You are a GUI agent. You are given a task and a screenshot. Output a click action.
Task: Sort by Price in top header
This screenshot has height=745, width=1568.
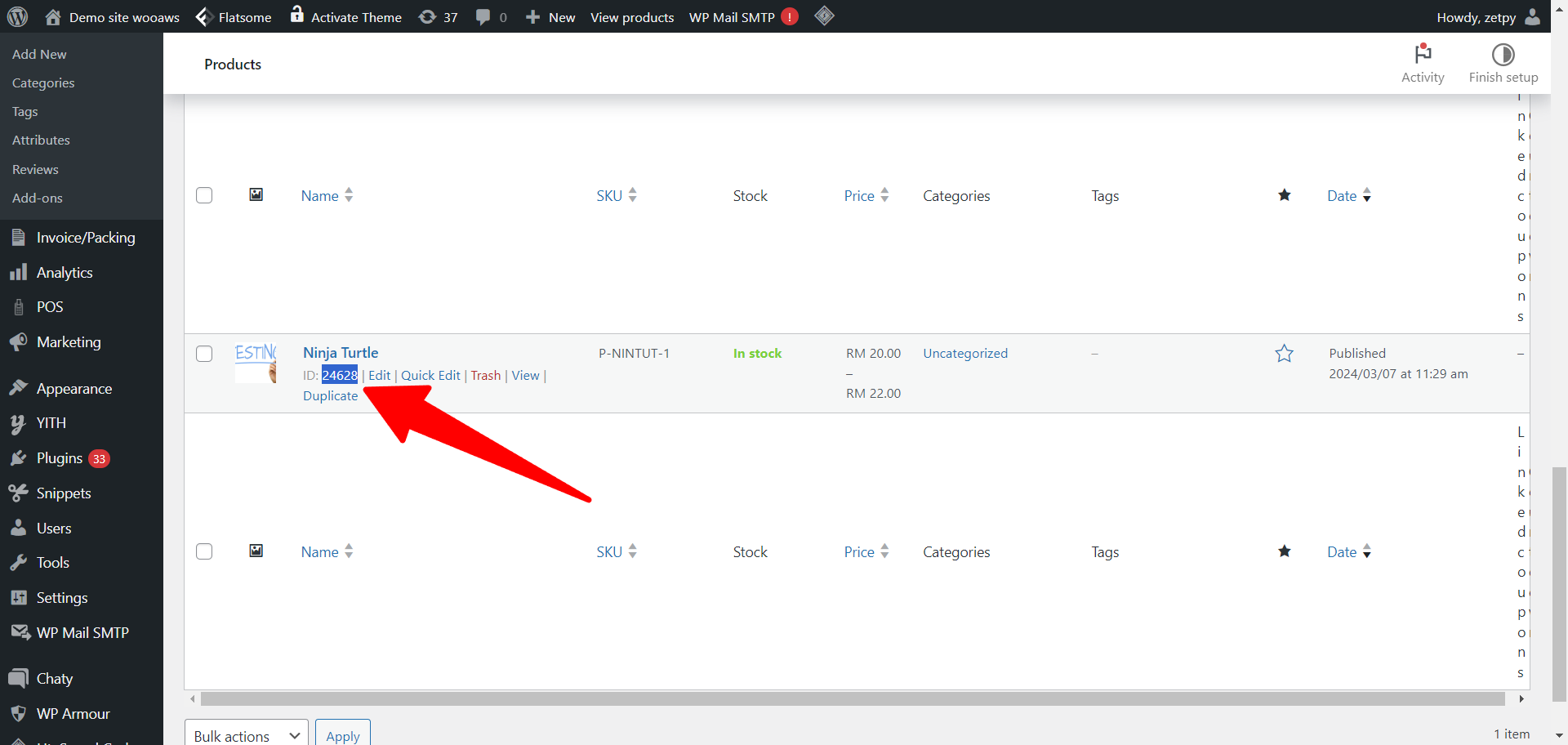pyautogui.click(x=866, y=195)
